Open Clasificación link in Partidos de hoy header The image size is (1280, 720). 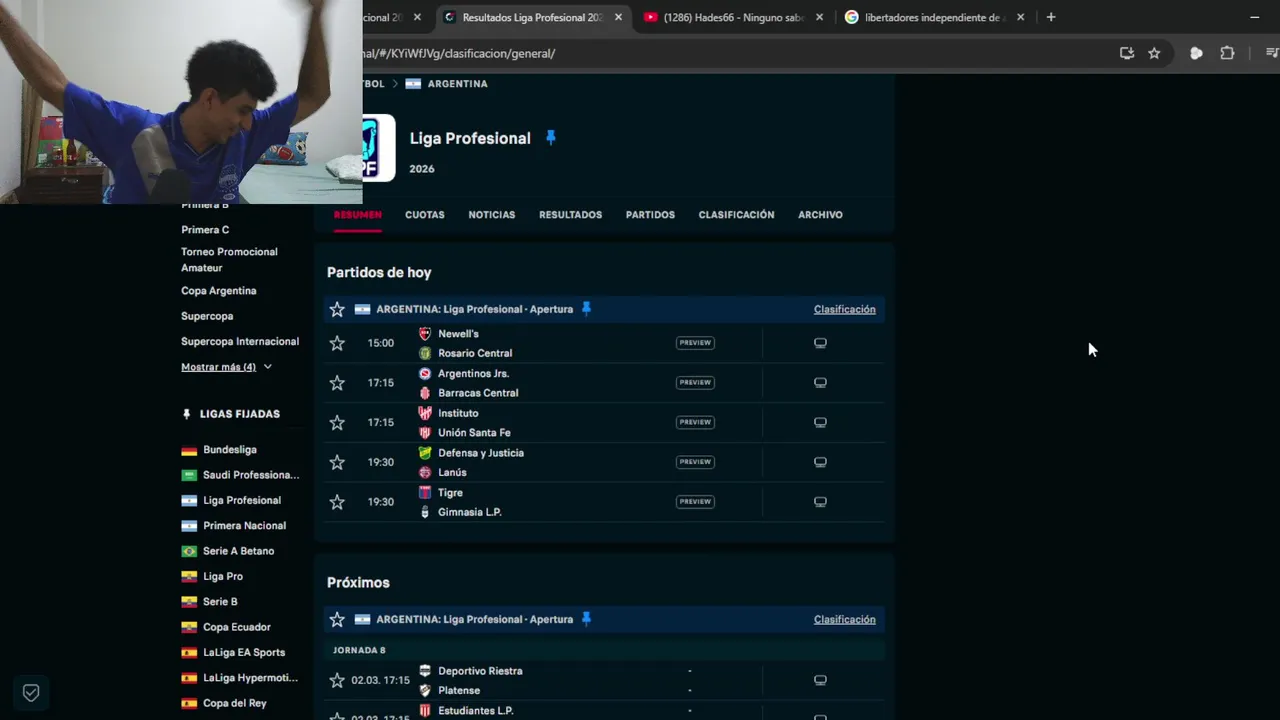point(844,309)
